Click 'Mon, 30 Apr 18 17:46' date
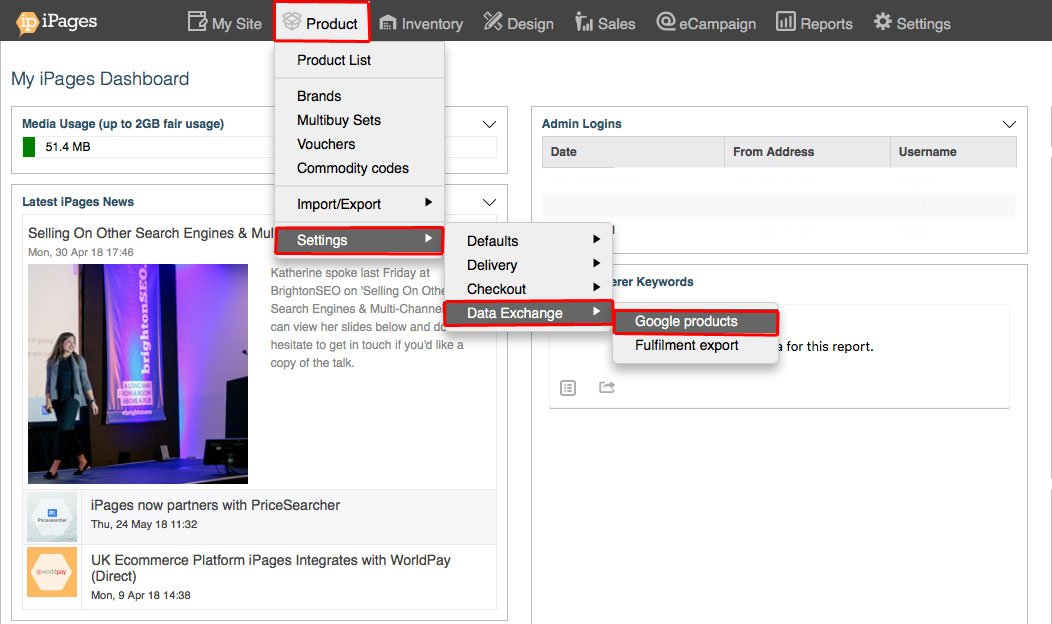Image resolution: width=1052 pixels, height=624 pixels. point(81,252)
